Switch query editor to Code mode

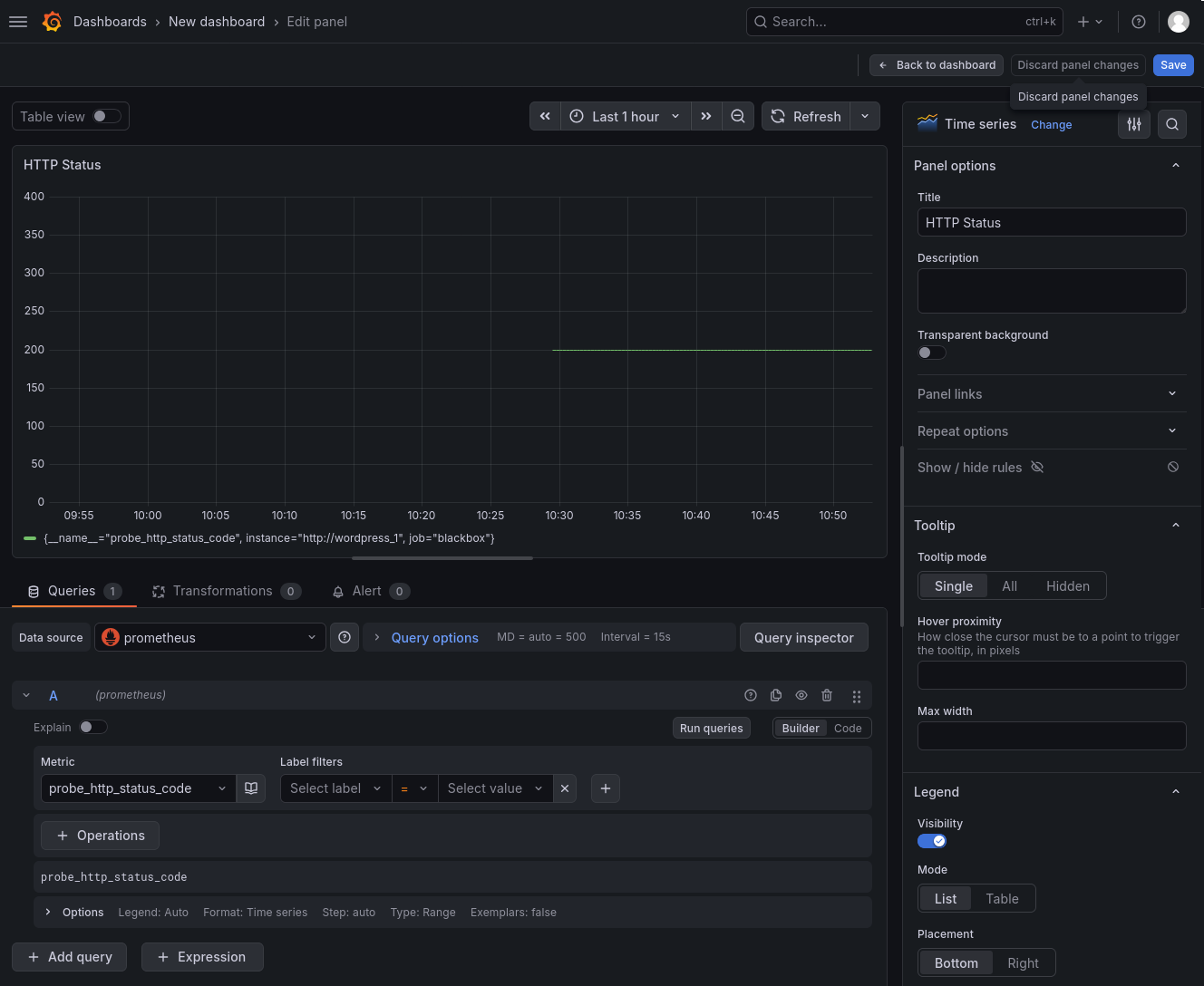(x=848, y=728)
